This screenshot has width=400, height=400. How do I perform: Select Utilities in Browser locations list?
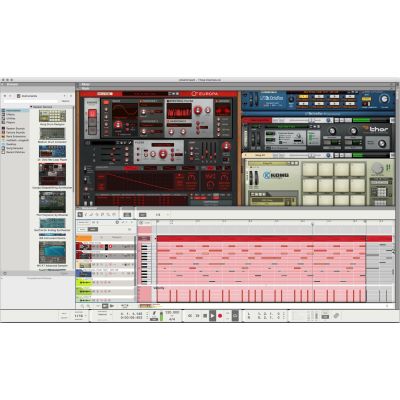point(11,118)
